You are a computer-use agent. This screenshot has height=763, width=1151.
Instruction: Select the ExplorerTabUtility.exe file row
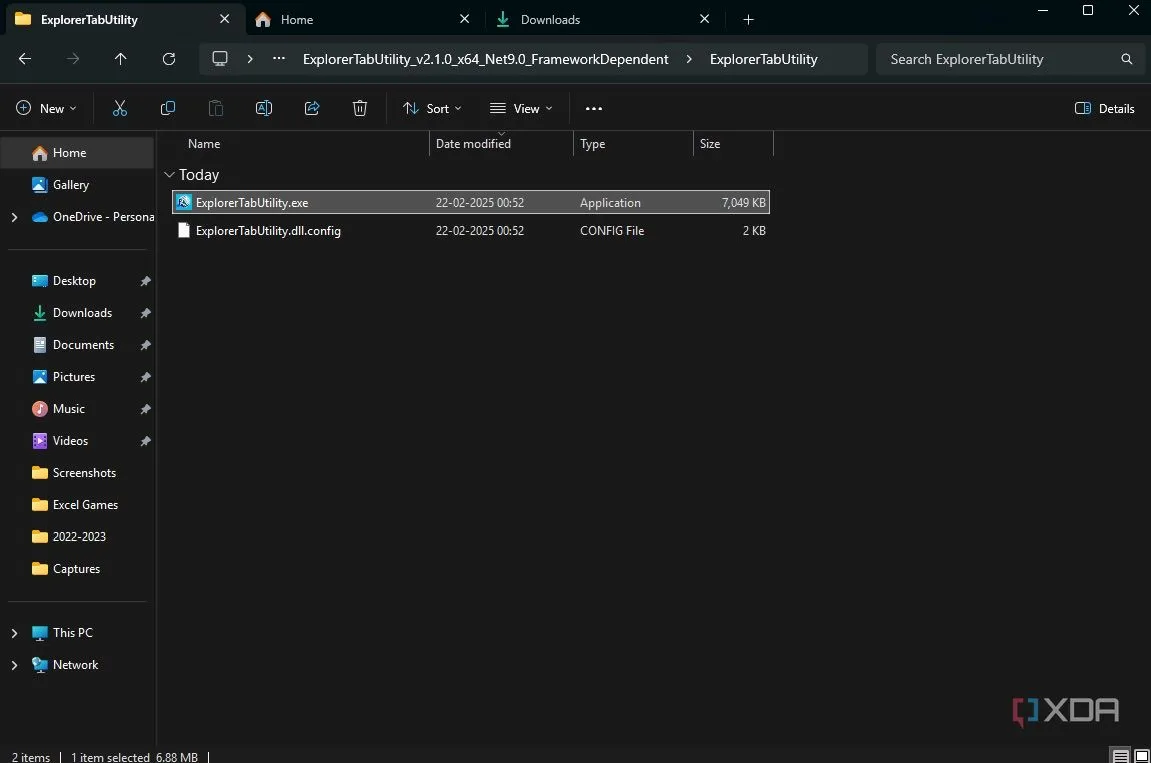coord(471,202)
